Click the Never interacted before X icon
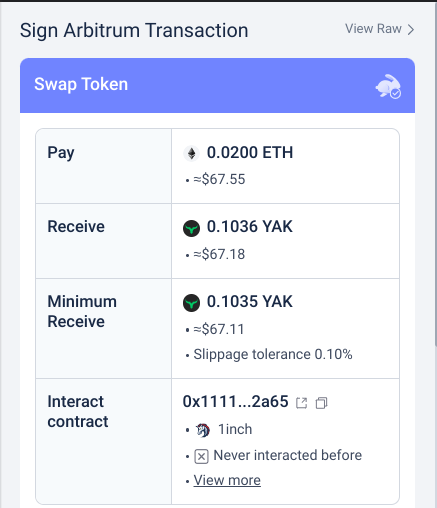 click(201, 456)
